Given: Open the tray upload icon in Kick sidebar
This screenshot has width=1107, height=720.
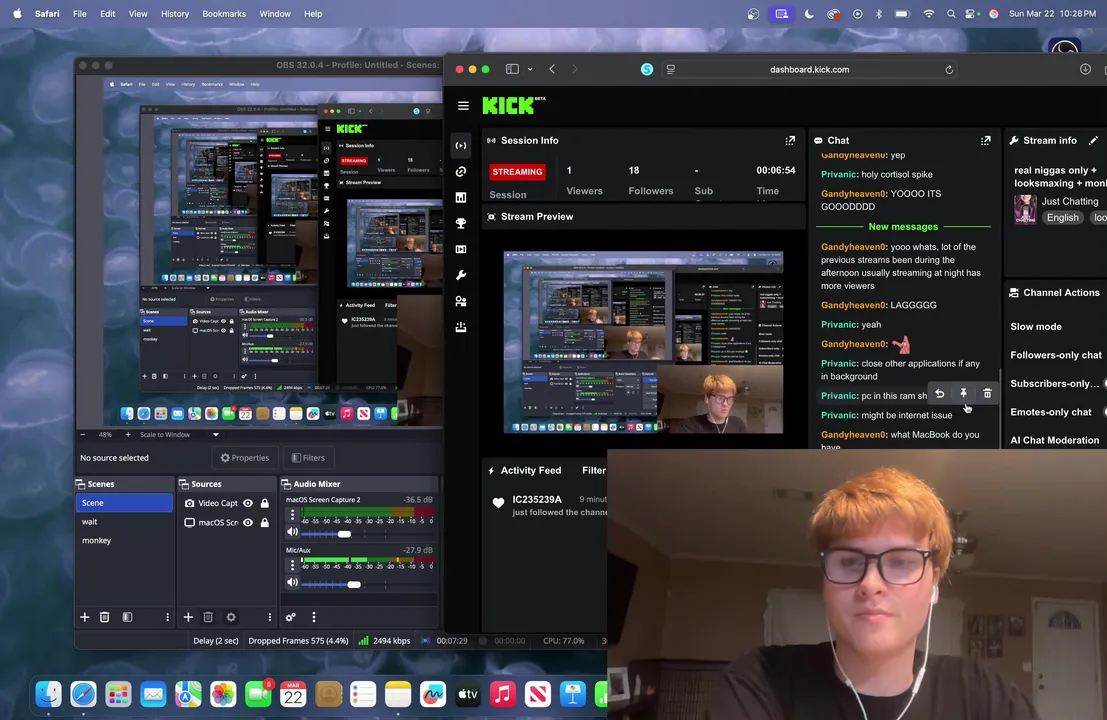Looking at the screenshot, I should coord(461,327).
